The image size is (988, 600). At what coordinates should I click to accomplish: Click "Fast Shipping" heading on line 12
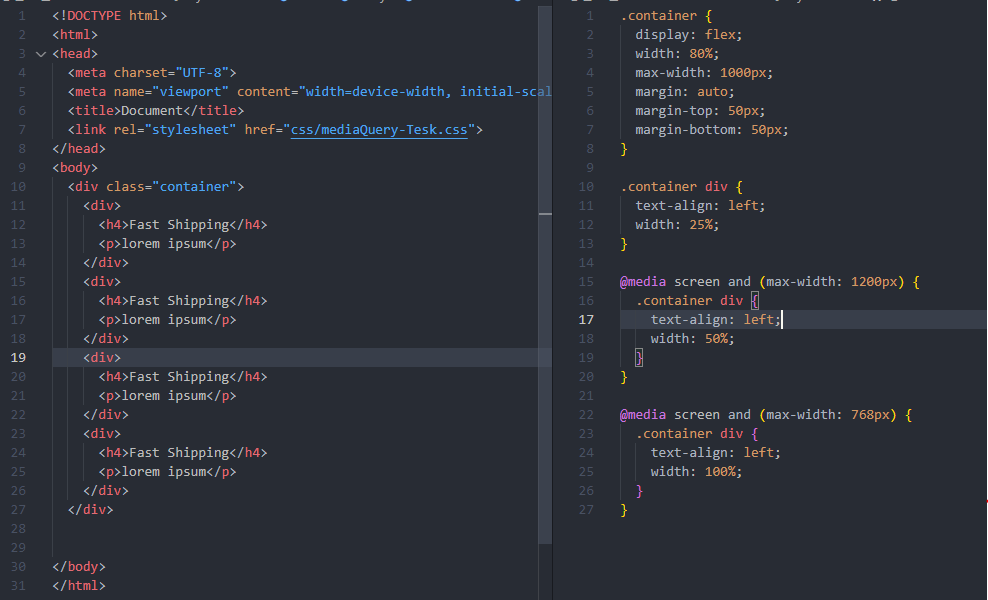(179, 224)
